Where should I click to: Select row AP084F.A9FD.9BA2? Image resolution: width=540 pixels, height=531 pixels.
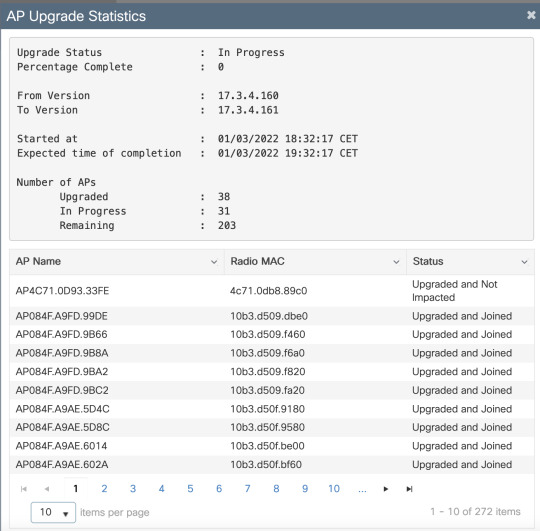pos(272,372)
